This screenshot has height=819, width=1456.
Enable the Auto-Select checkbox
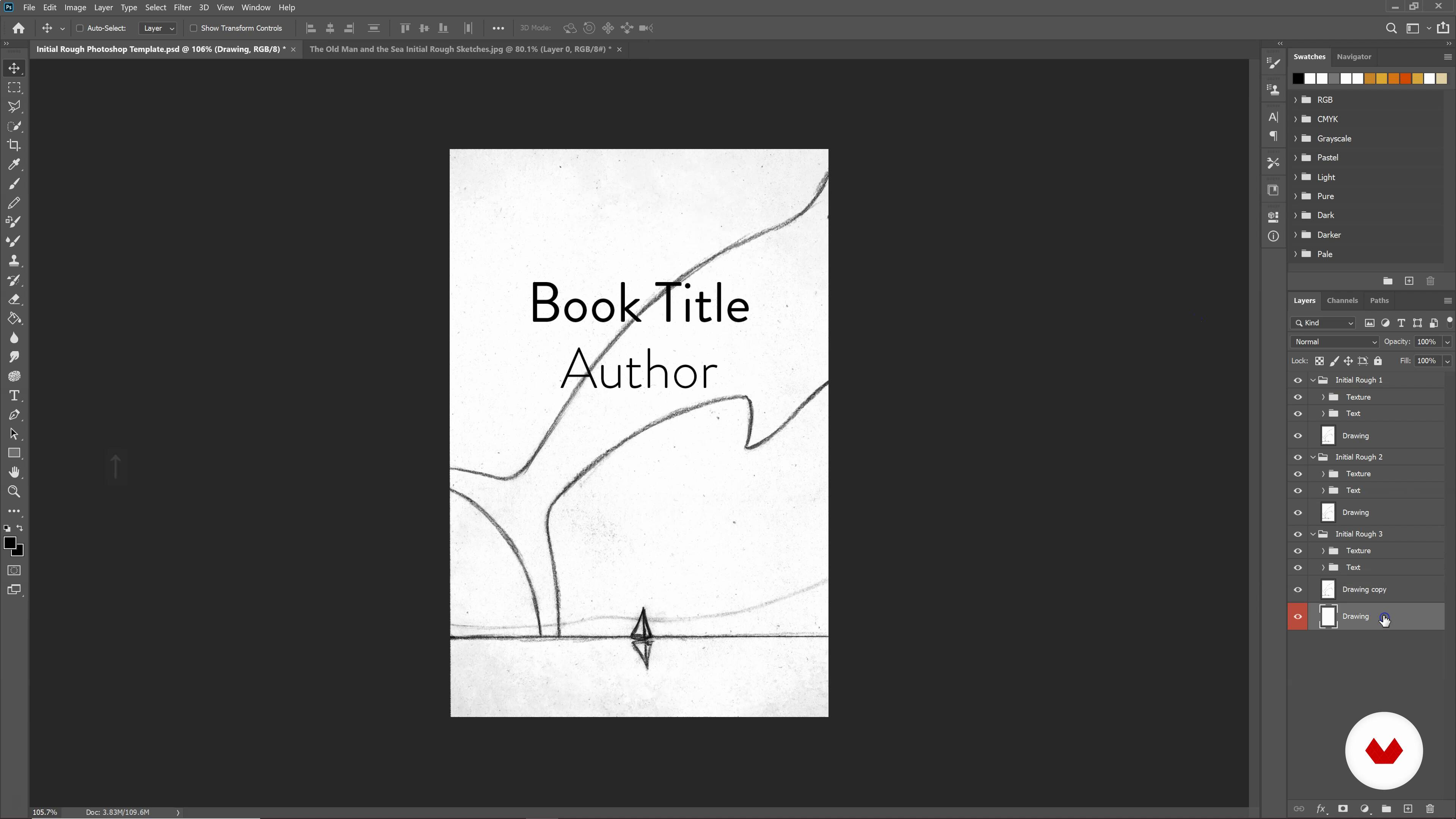80,28
